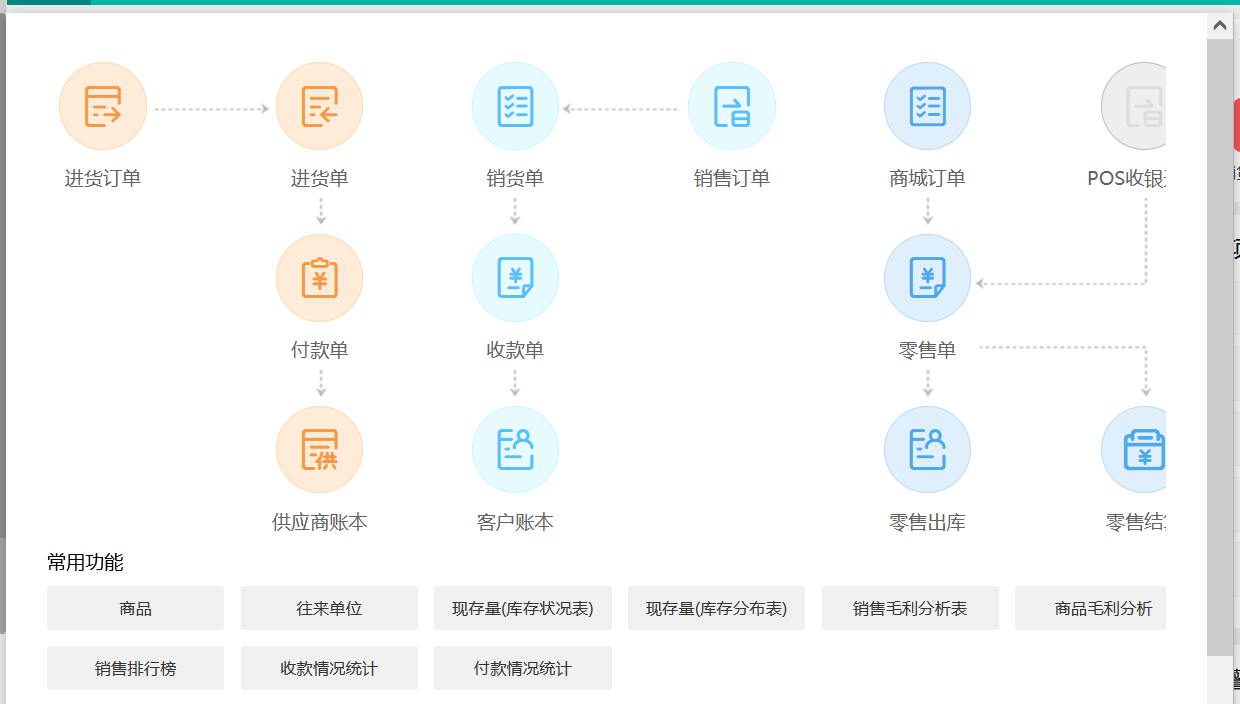The height and width of the screenshot is (704, 1240).
Task: Open the 销售毛利分析表 report
Action: click(910, 608)
